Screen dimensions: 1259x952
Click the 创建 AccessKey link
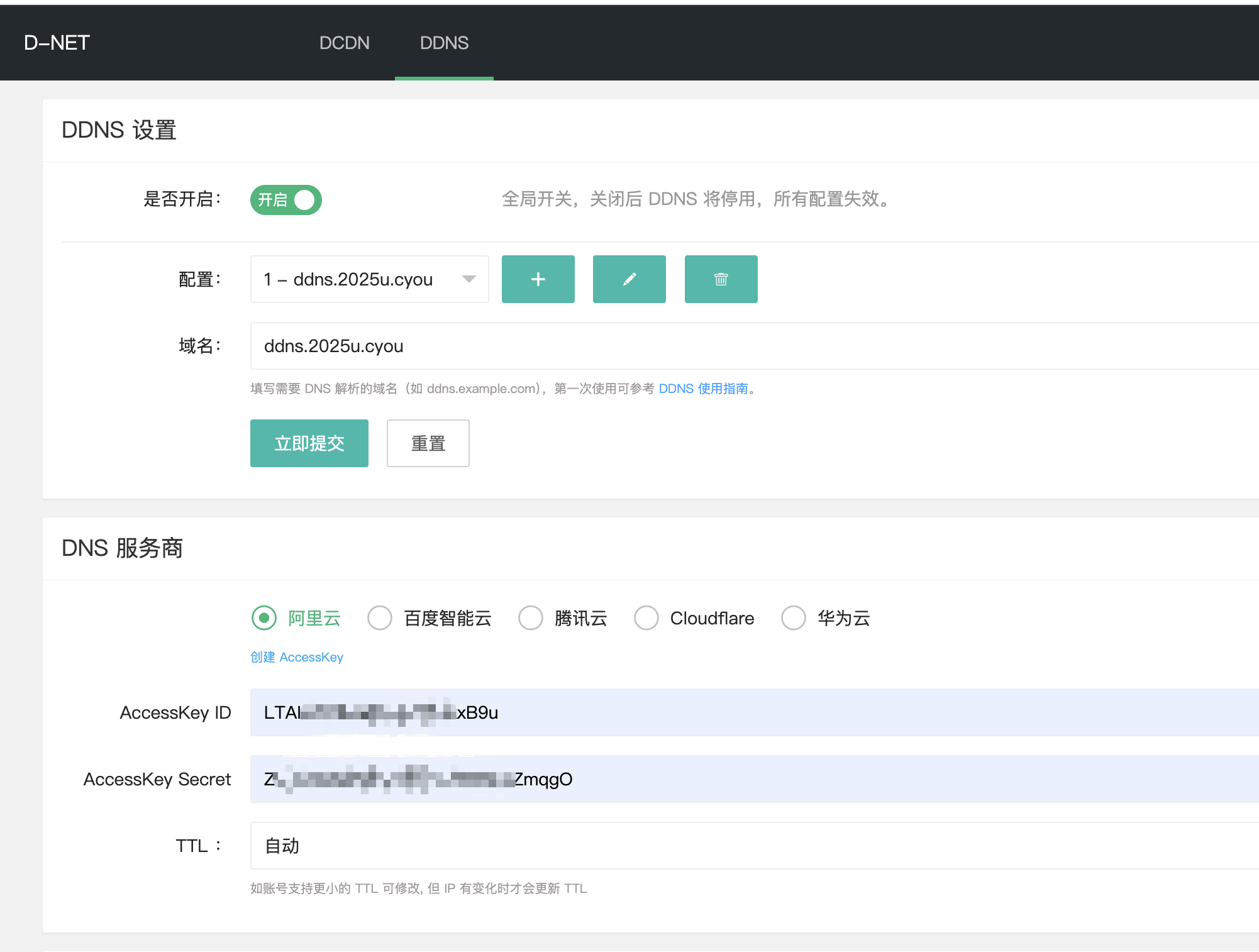click(296, 656)
